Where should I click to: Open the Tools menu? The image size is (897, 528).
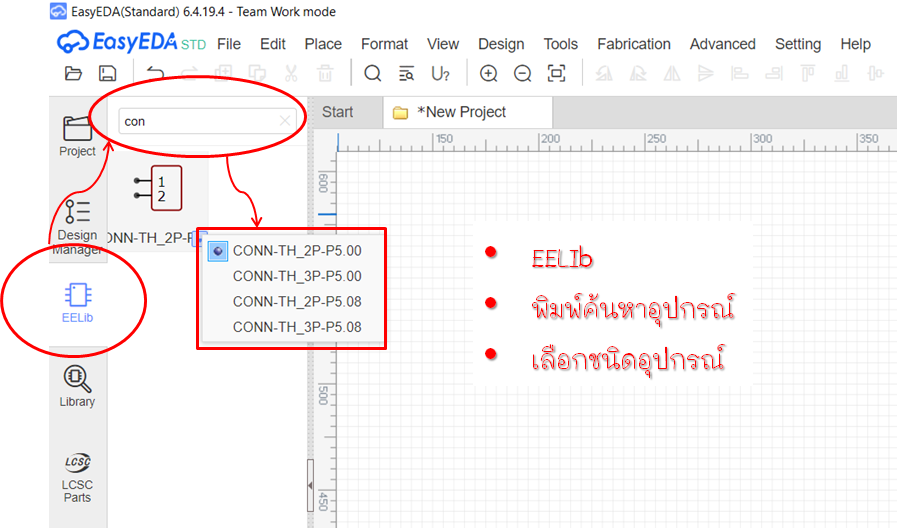[561, 44]
